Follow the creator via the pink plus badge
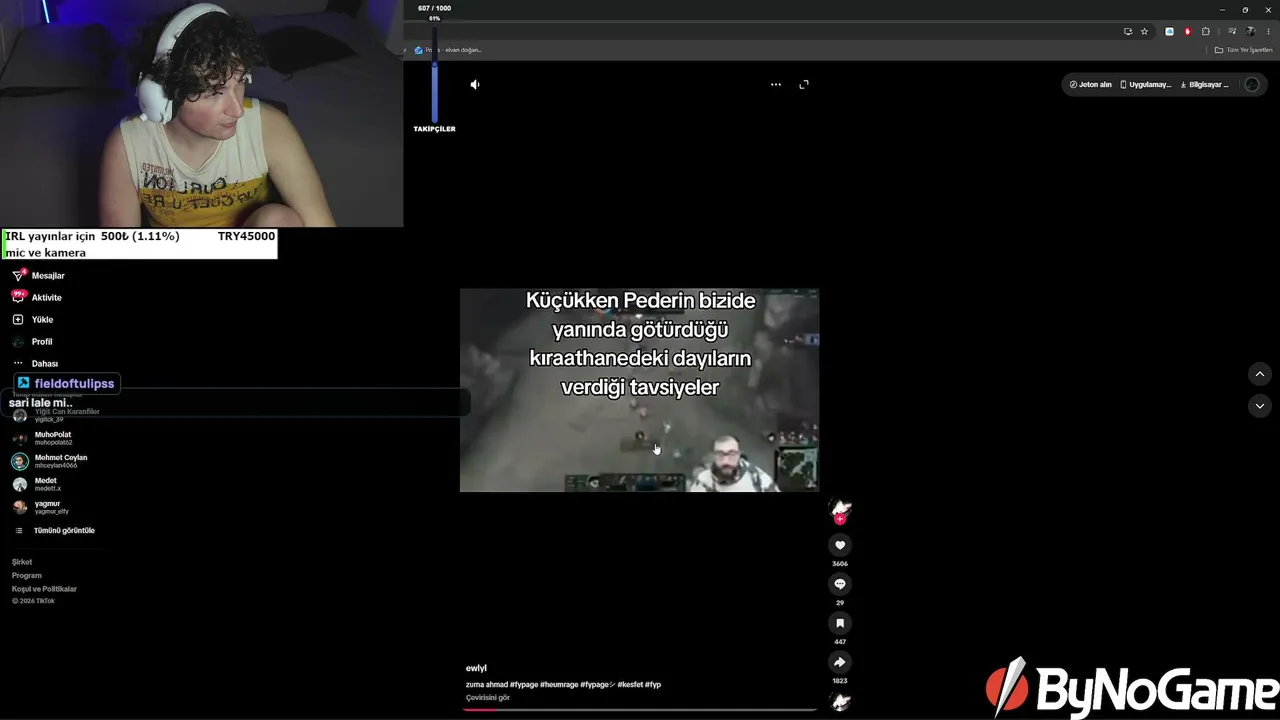Image resolution: width=1280 pixels, height=720 pixels. click(x=840, y=519)
